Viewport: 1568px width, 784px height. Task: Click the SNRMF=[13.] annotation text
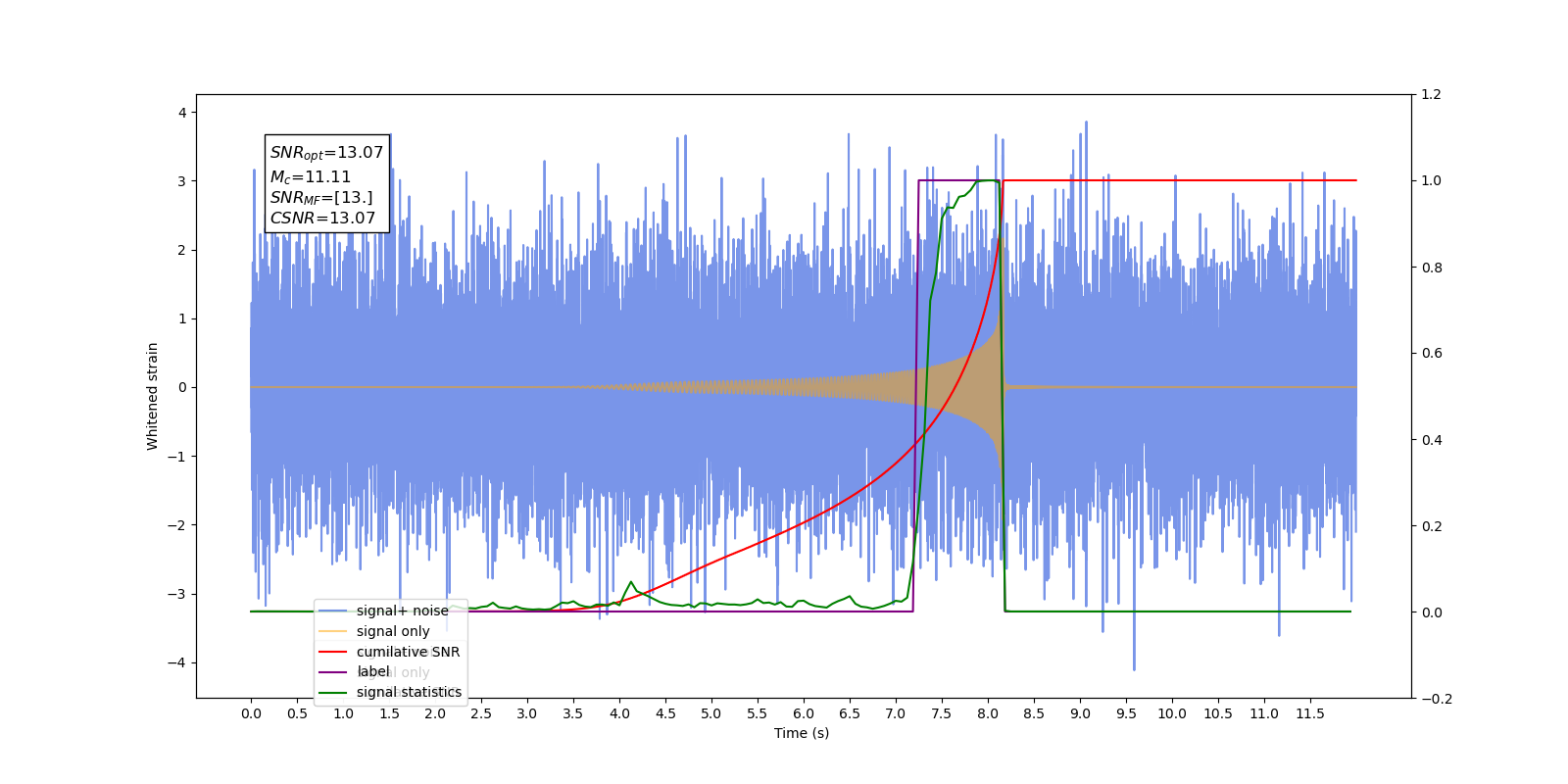click(x=321, y=198)
